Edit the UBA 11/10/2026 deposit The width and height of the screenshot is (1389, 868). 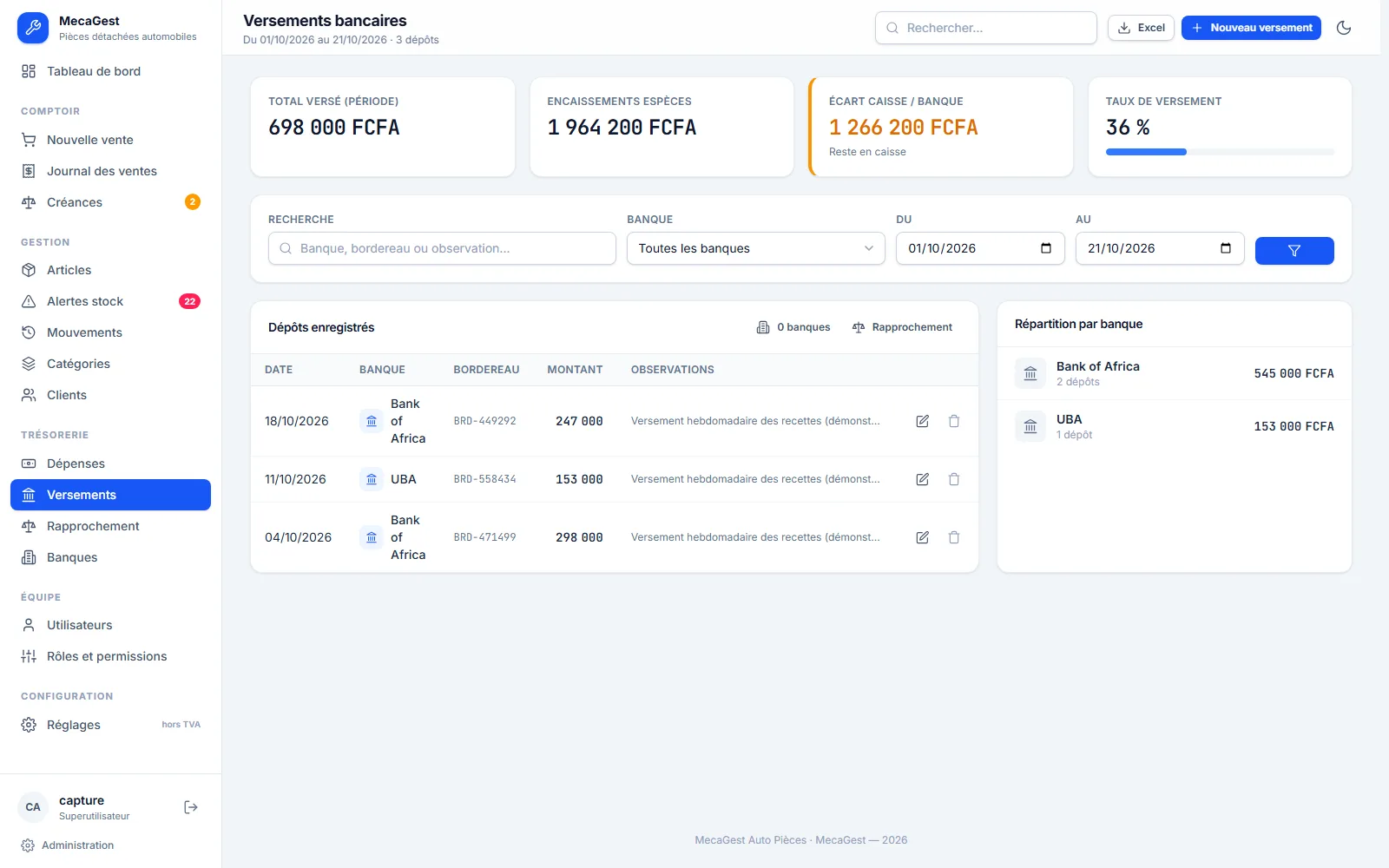pos(923,479)
